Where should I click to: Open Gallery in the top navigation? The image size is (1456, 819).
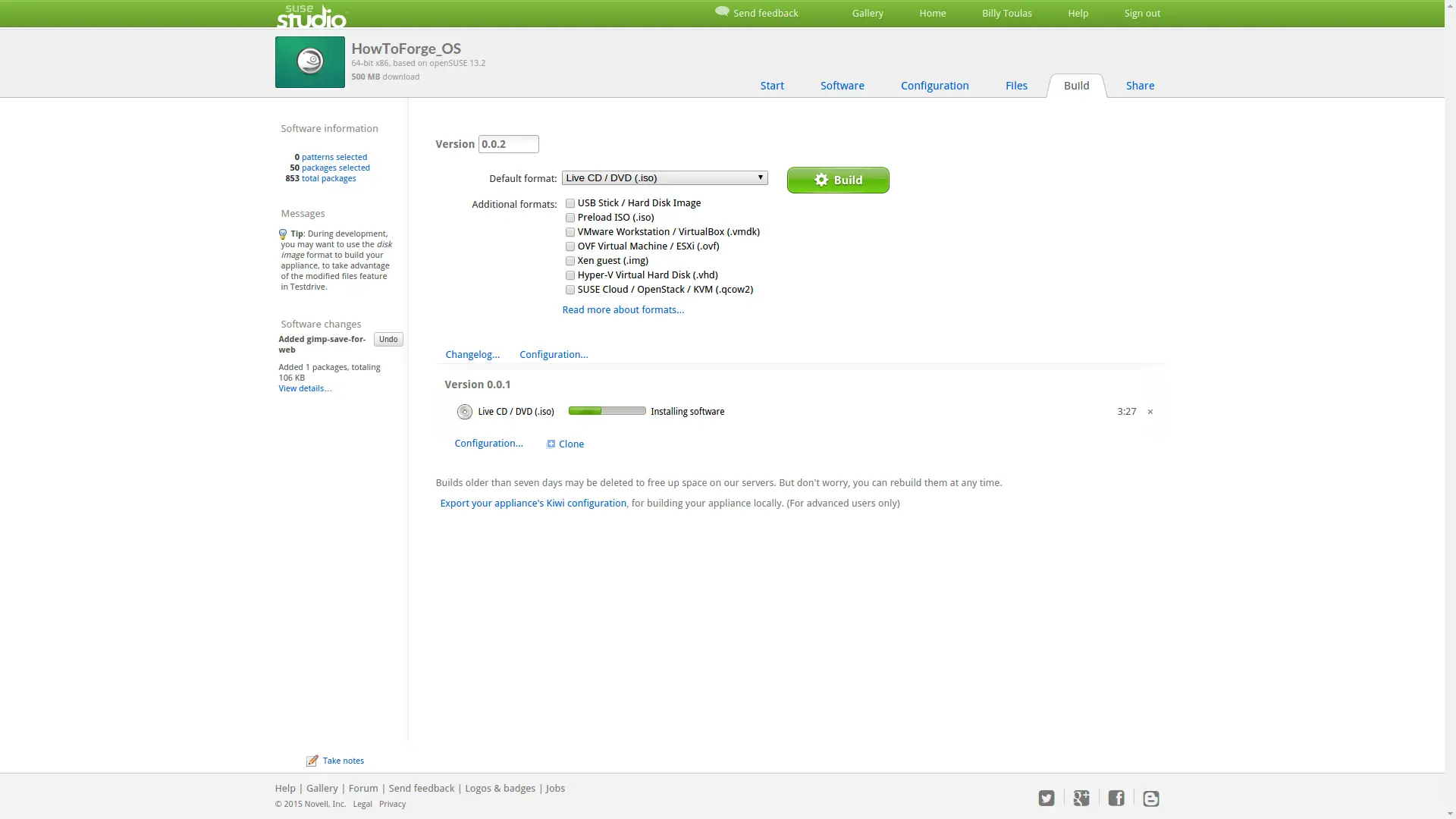(868, 14)
